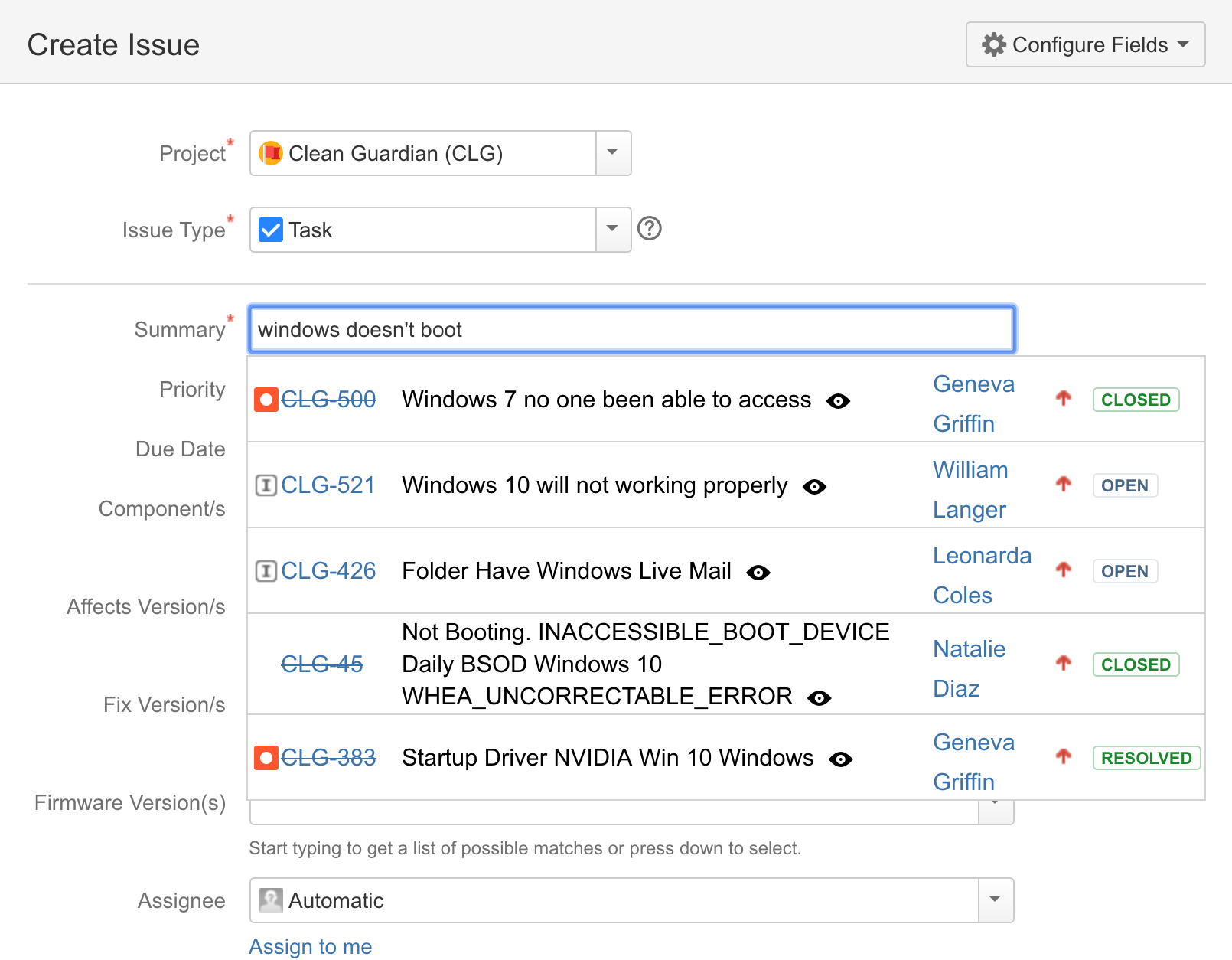This screenshot has width=1232, height=960.
Task: Click the CLOSED status badge for CLG-500
Action: coord(1136,400)
